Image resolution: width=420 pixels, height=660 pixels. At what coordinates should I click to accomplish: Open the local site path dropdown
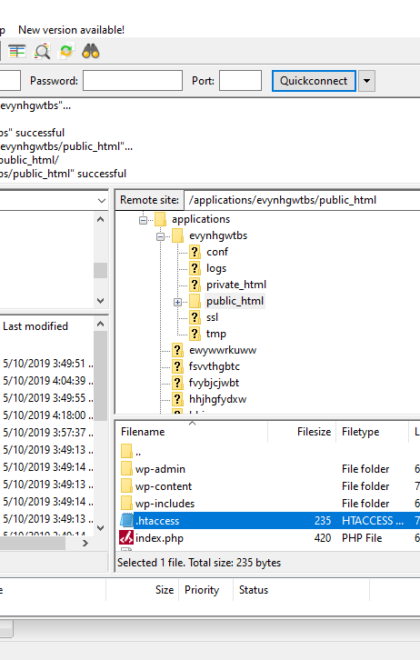[101, 200]
